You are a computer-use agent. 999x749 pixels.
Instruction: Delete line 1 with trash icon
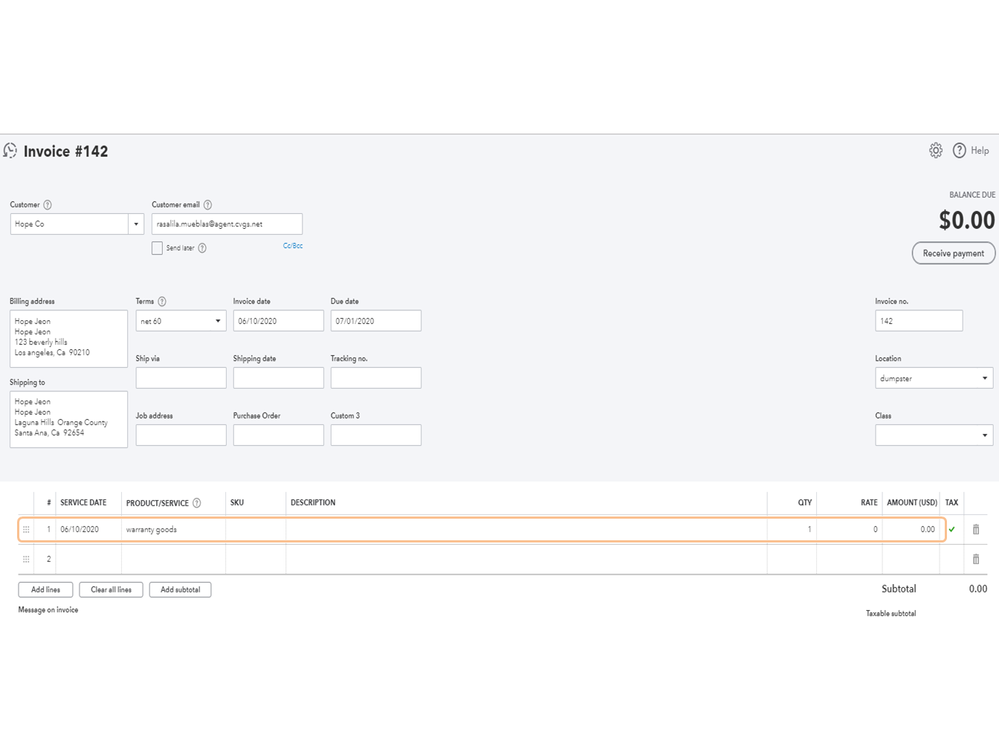tap(976, 529)
